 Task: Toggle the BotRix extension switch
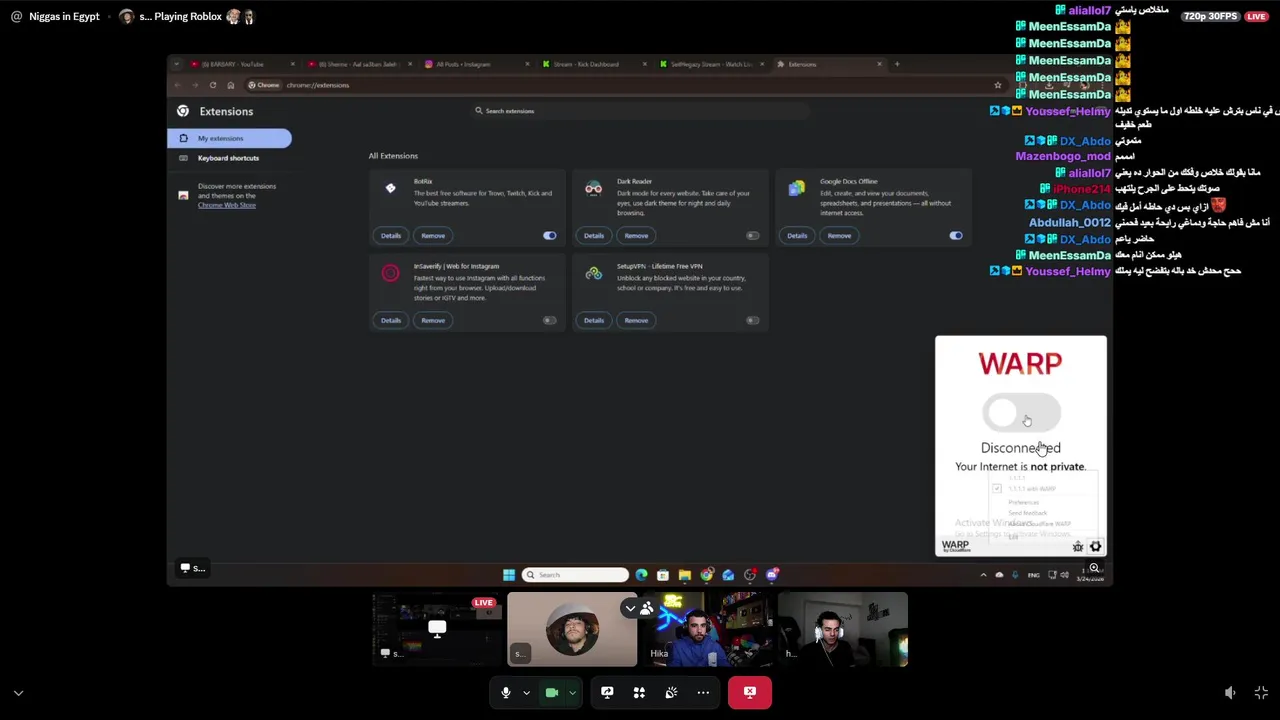(x=549, y=236)
